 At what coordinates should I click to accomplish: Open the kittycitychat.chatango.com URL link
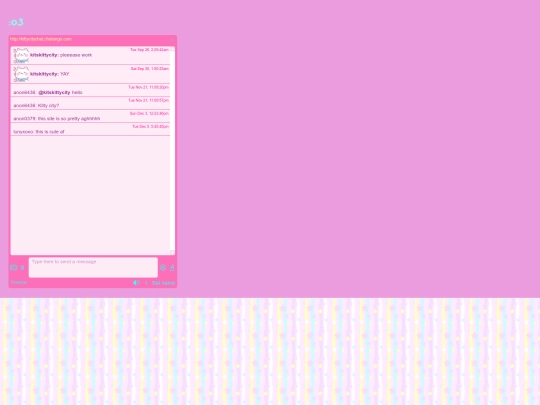point(41,39)
